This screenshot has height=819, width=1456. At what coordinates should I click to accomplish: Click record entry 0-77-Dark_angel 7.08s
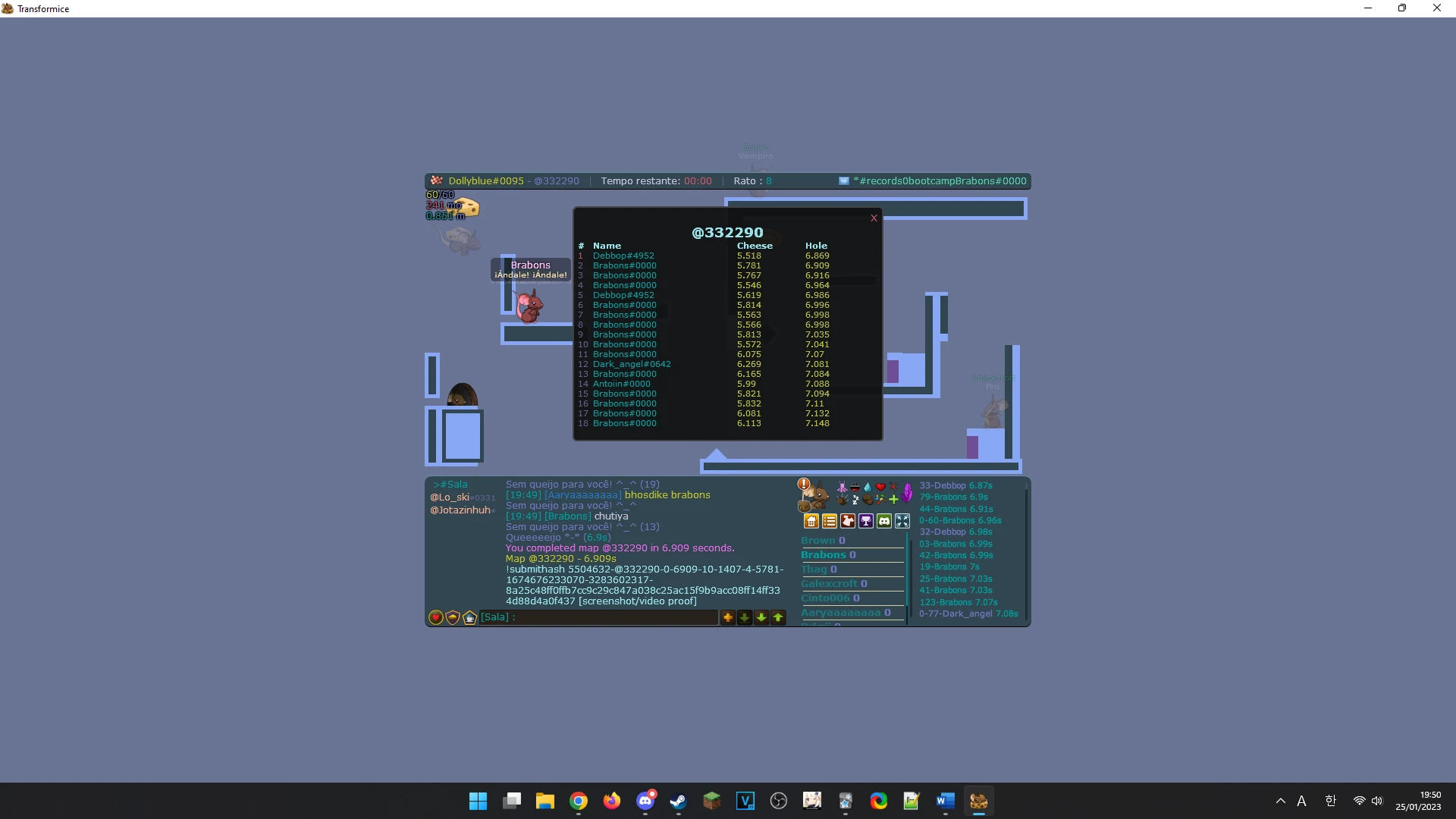[x=968, y=614]
